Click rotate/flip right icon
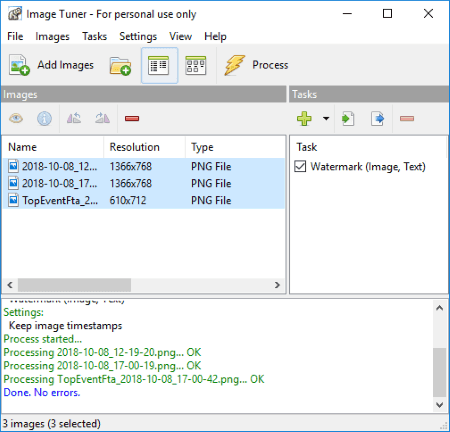Screen dimensions: 450x432 (x=102, y=118)
